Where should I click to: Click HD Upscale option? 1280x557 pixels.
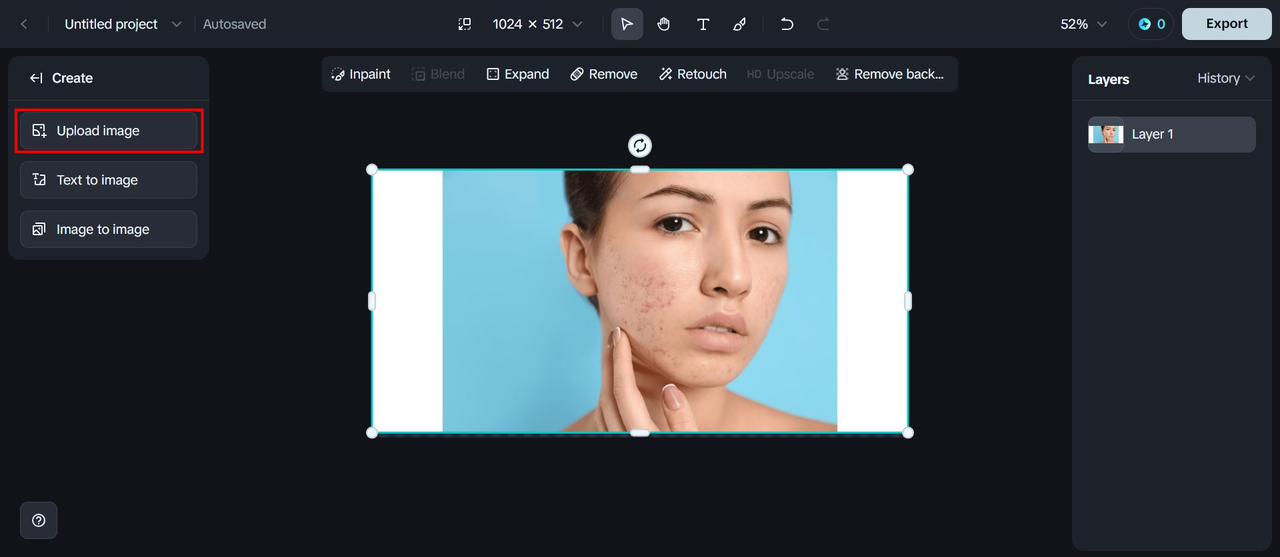(x=781, y=74)
